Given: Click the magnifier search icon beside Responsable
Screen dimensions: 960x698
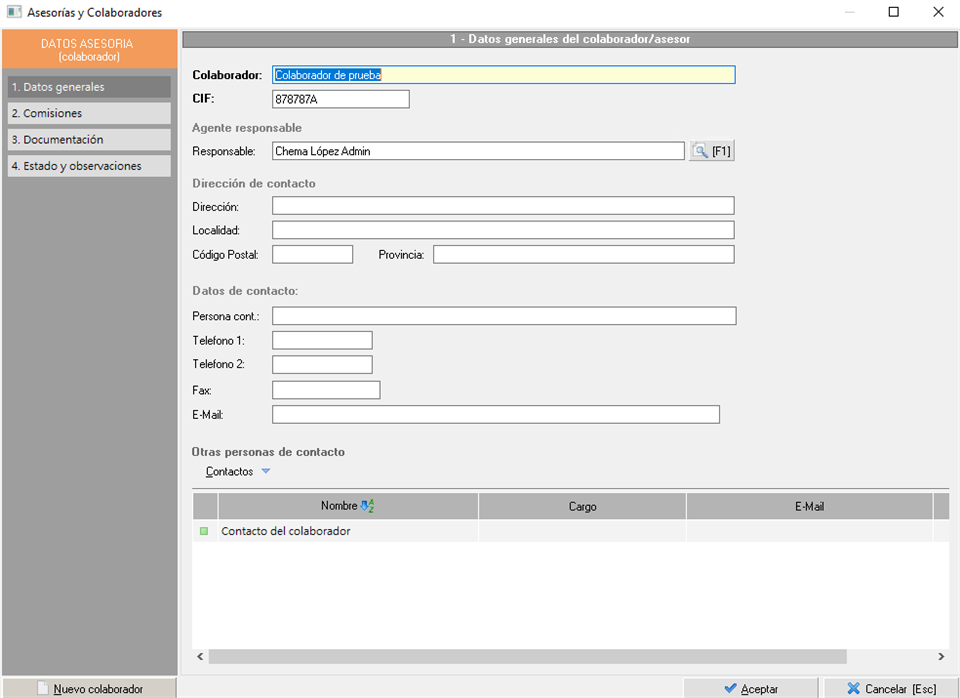Looking at the screenshot, I should [x=701, y=151].
